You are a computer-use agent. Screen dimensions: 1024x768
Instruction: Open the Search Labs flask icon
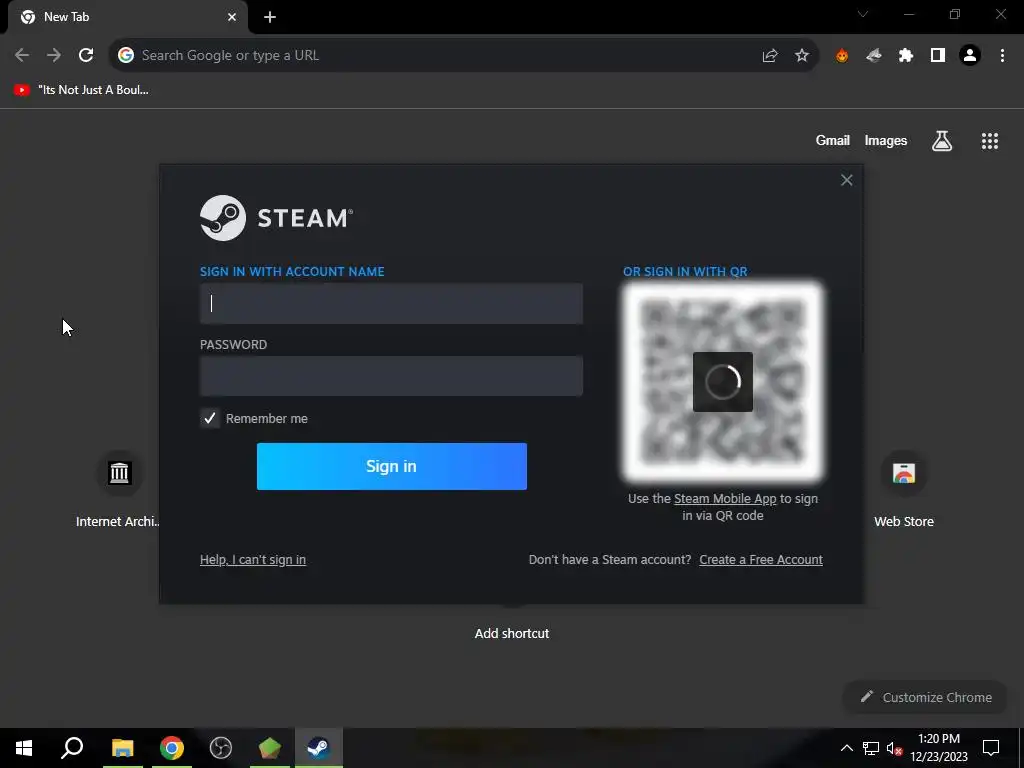click(x=942, y=140)
